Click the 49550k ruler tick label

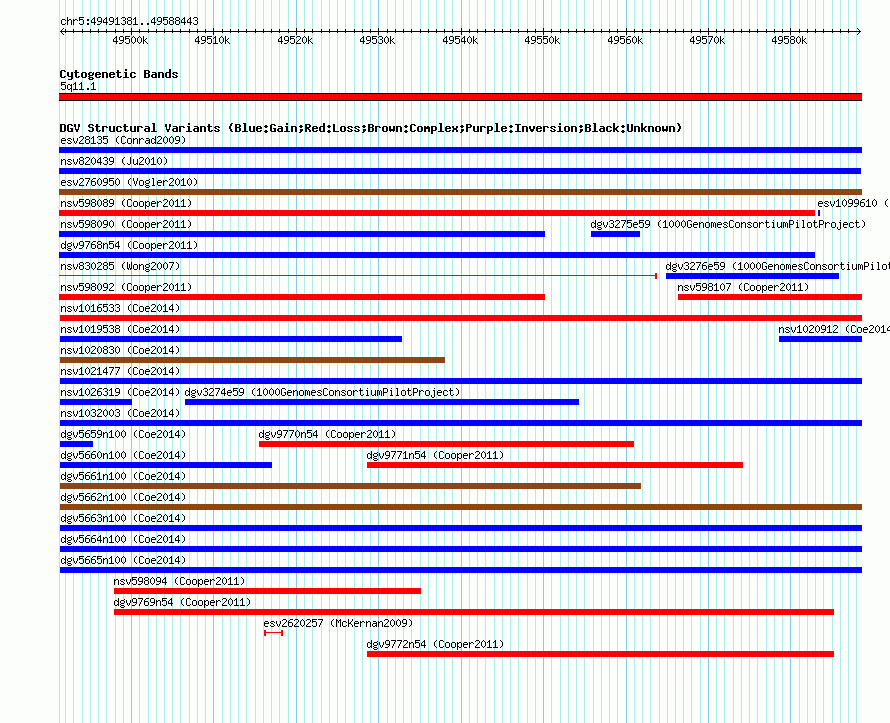pyautogui.click(x=542, y=40)
